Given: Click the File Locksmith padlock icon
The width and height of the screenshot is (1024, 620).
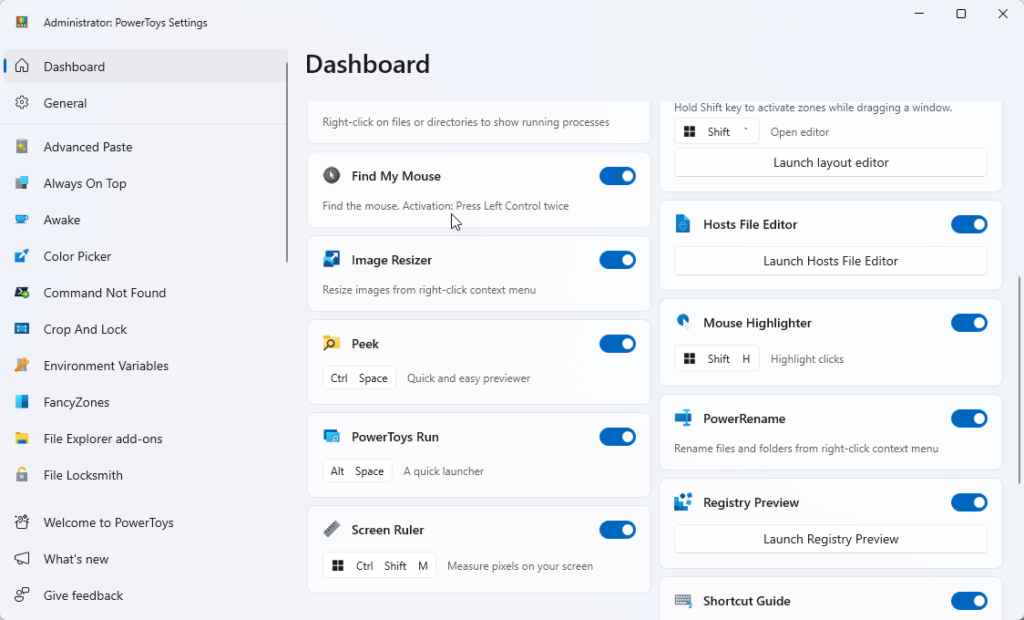Looking at the screenshot, I should pos(22,475).
